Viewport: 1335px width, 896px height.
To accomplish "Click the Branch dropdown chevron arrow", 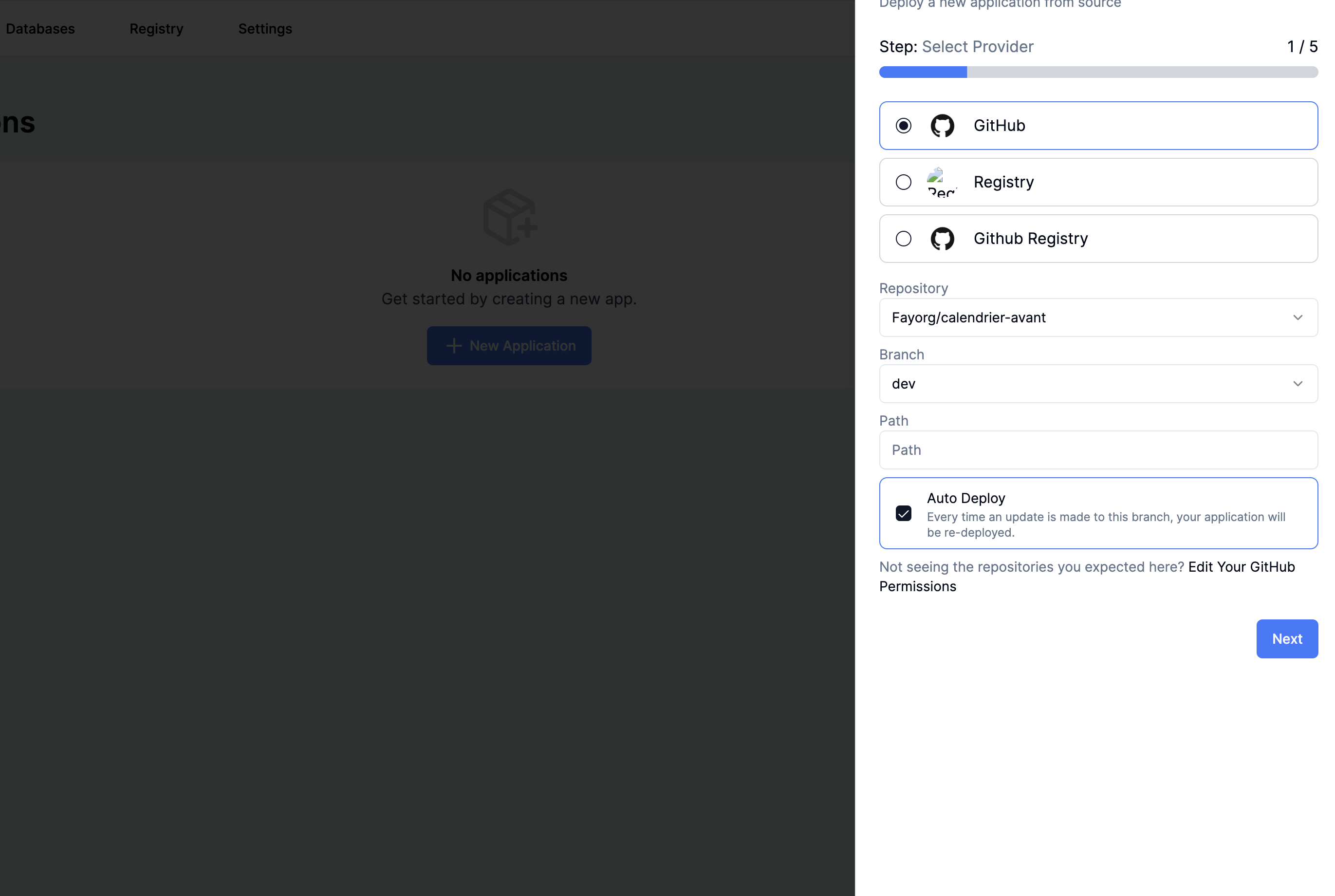I will point(1298,384).
